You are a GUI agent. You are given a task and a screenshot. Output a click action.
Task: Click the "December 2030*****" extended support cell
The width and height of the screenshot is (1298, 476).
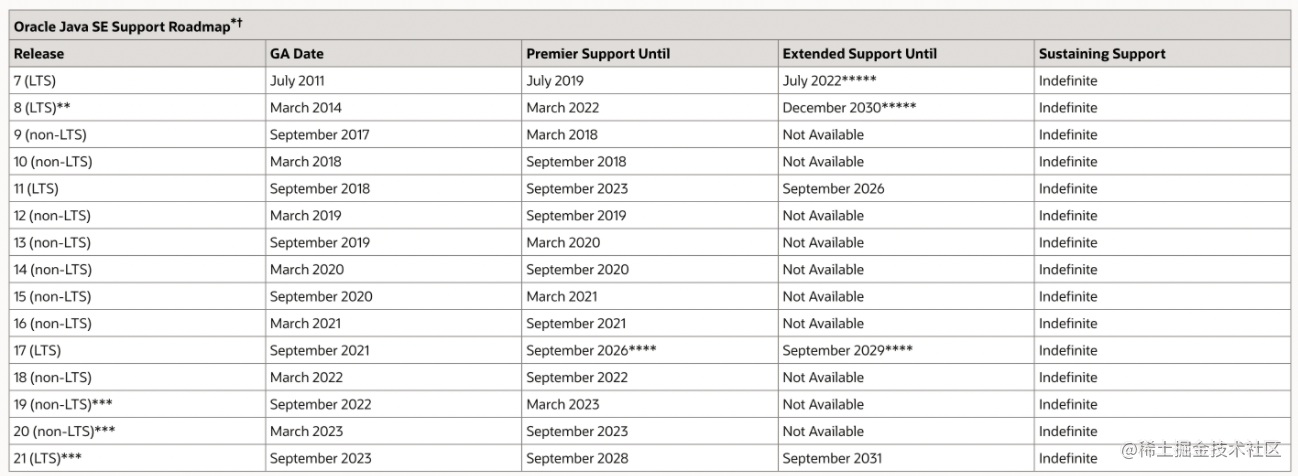(850, 108)
